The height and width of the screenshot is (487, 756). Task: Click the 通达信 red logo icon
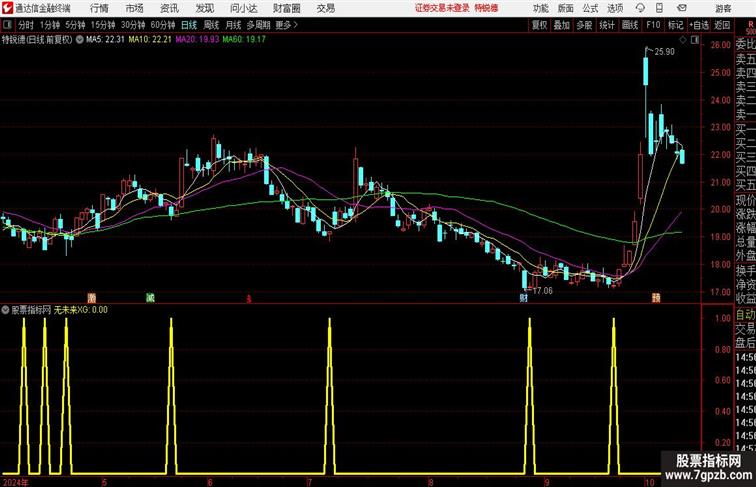click(7, 8)
